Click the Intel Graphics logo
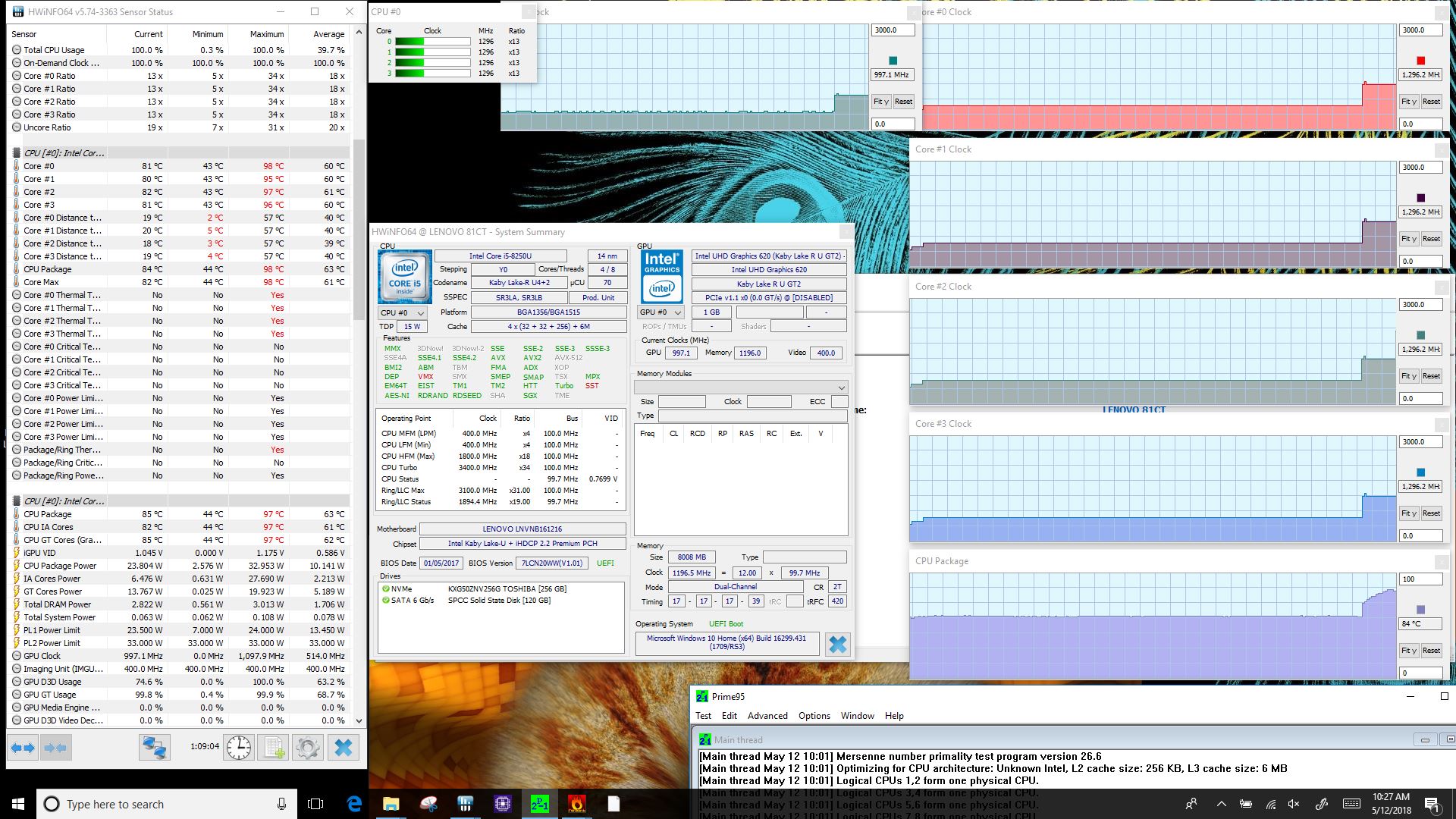 click(x=661, y=277)
